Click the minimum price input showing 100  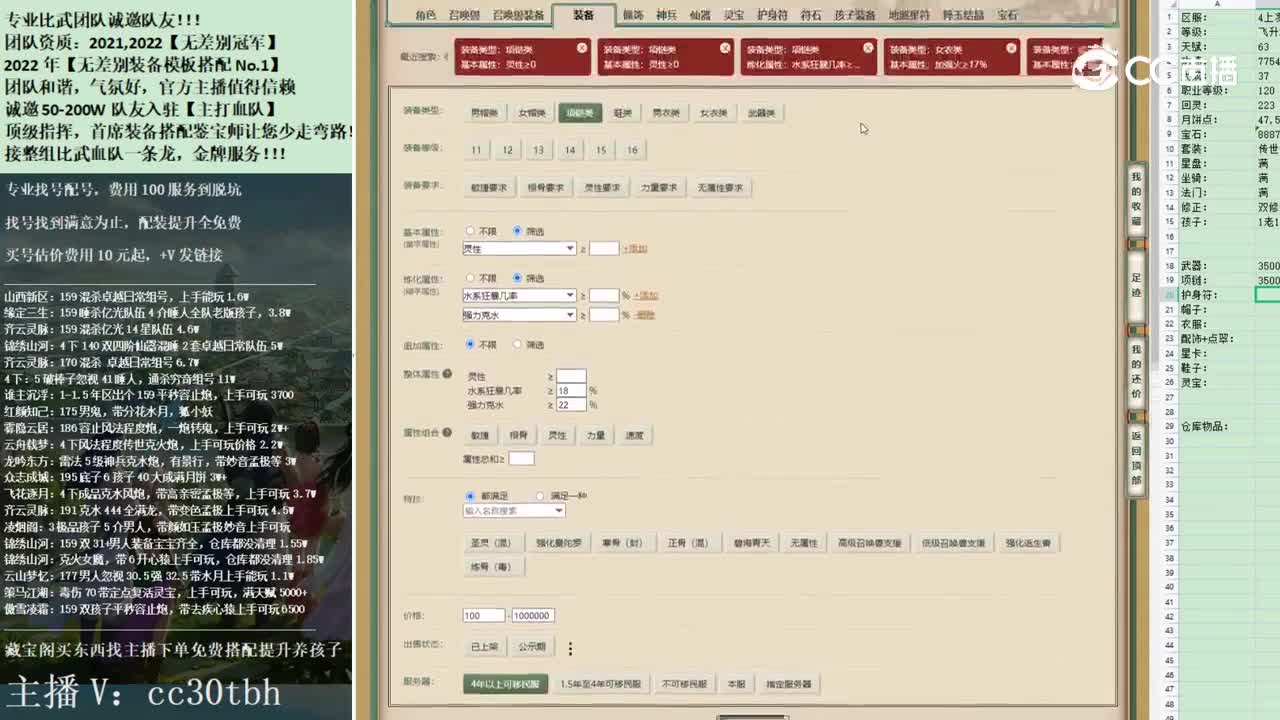click(x=484, y=615)
